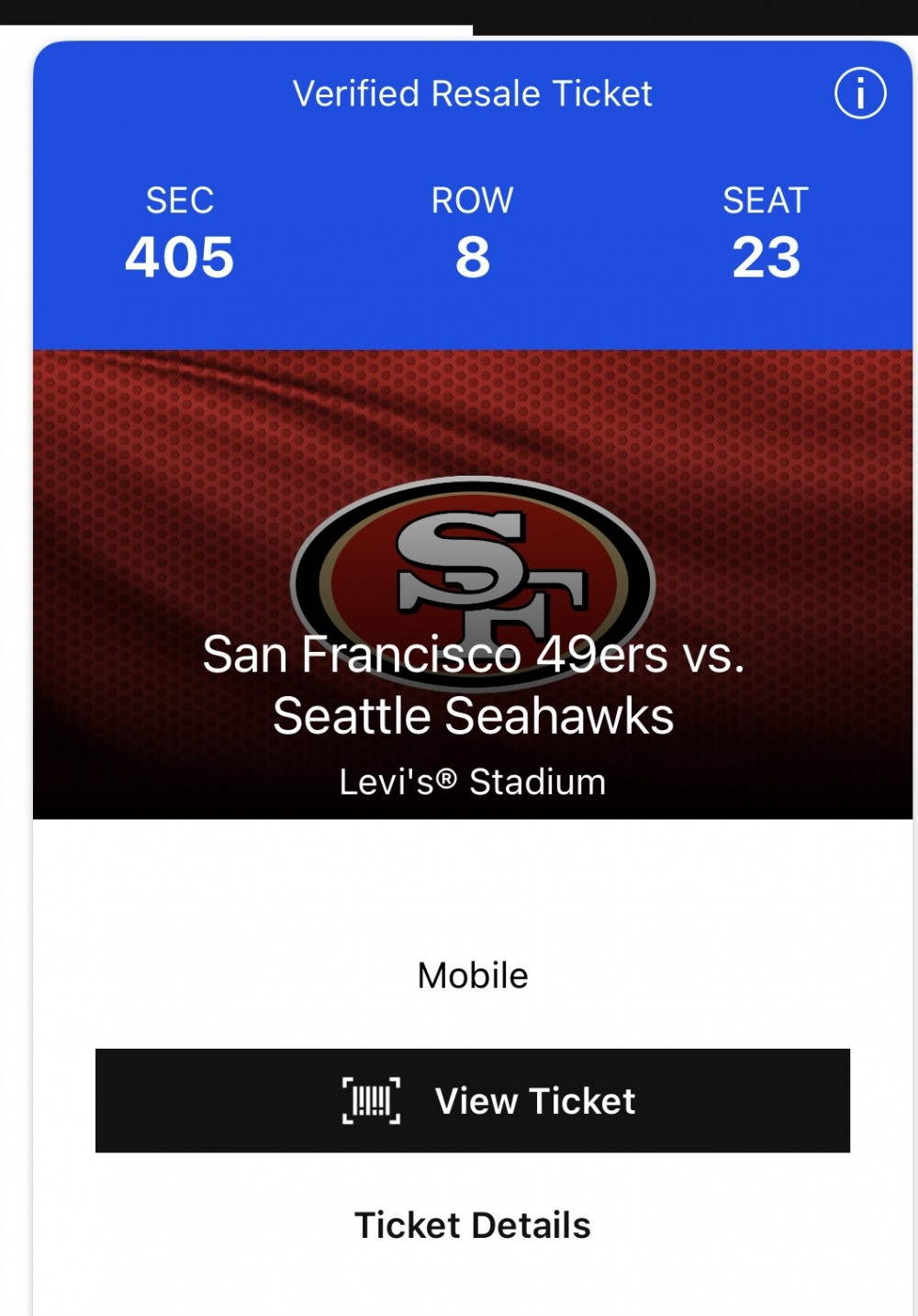Click the word Stadium in venue name

tap(537, 782)
